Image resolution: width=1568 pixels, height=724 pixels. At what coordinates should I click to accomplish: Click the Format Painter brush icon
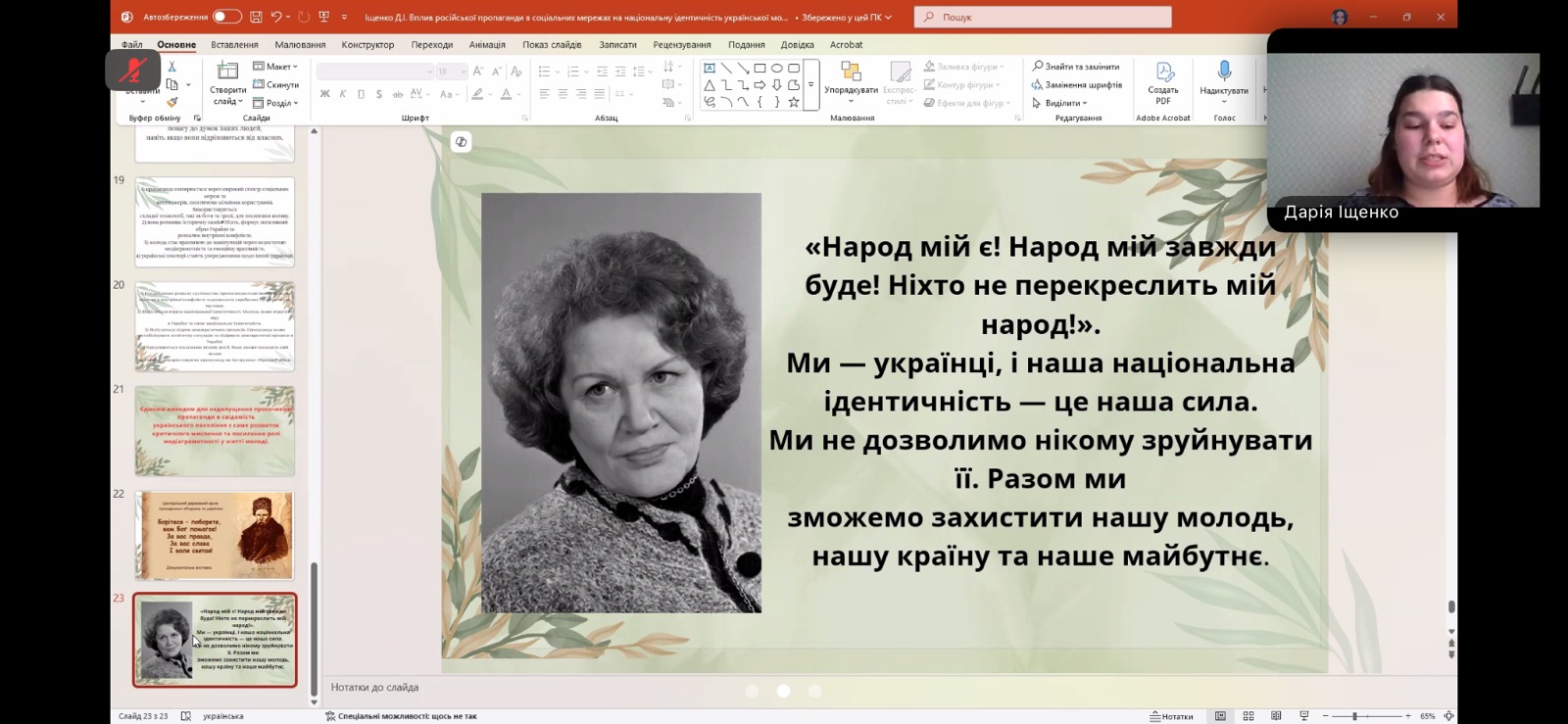tap(172, 102)
